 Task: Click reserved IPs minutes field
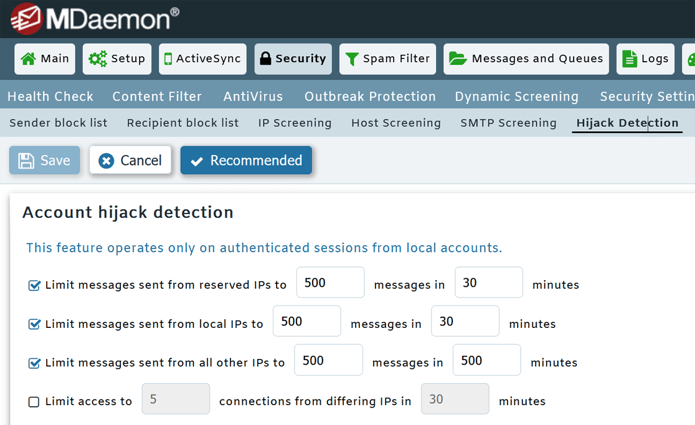pos(488,282)
